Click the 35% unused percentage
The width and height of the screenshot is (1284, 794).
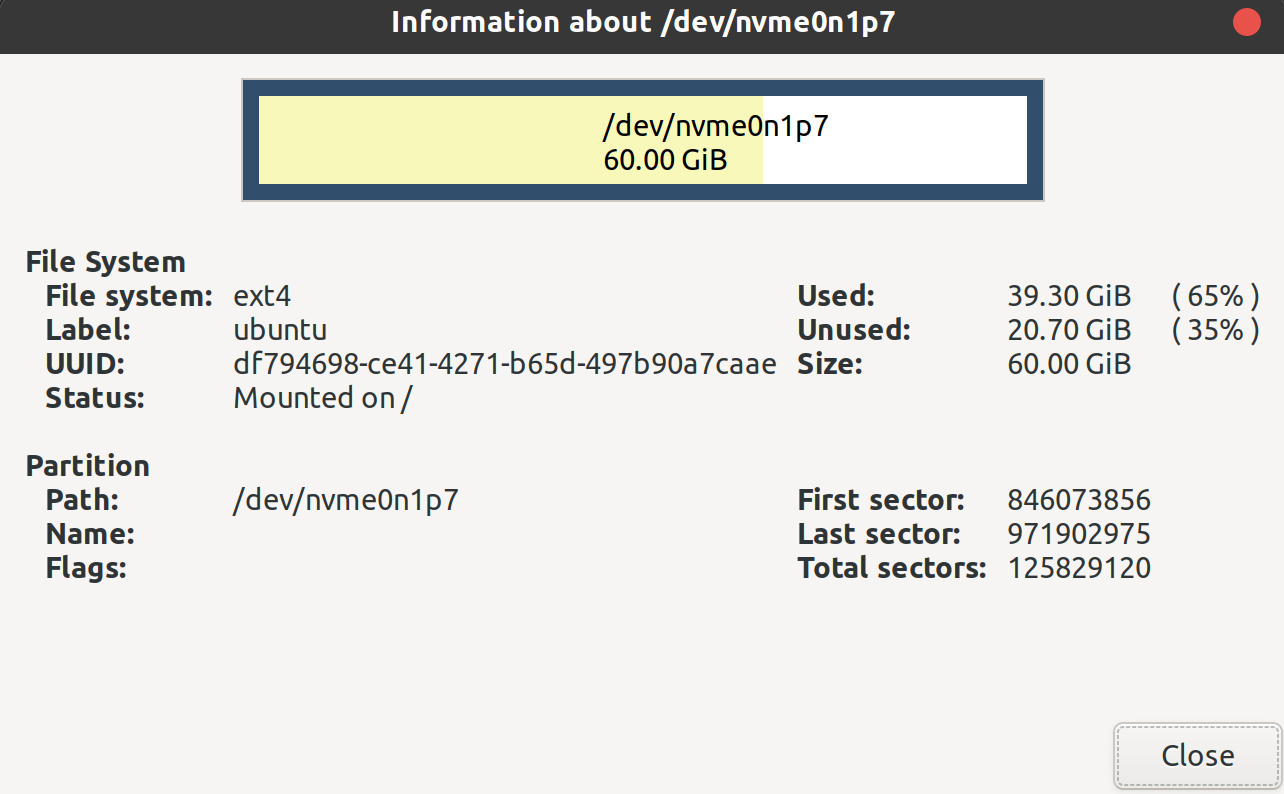coord(1215,330)
